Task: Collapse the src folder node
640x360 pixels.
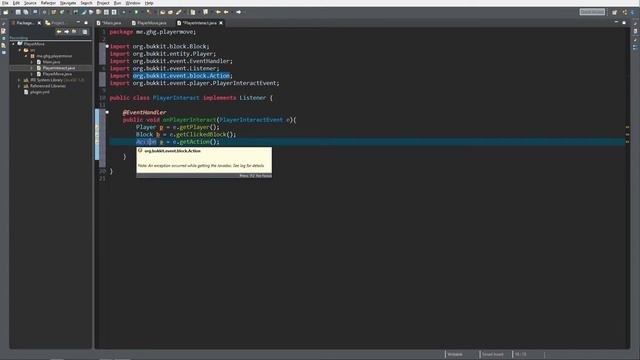Action: click(x=20, y=50)
